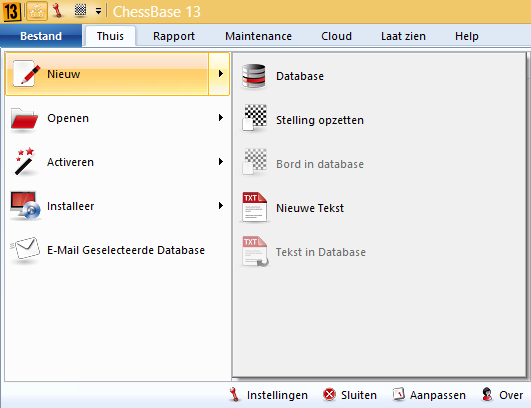Select the Activeren menu entry

[x=118, y=162]
